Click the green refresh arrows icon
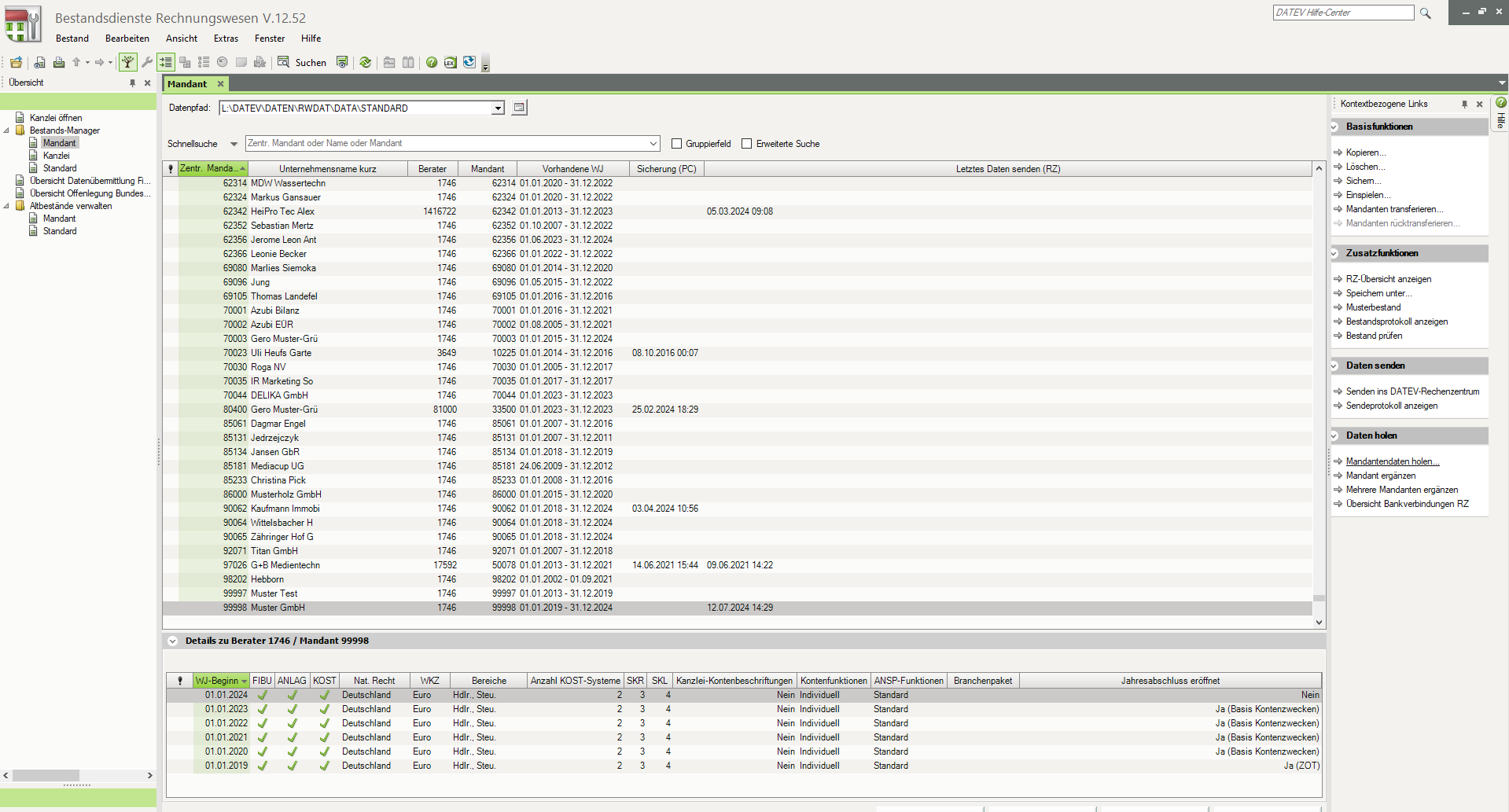This screenshot has width=1509, height=812. click(x=366, y=63)
